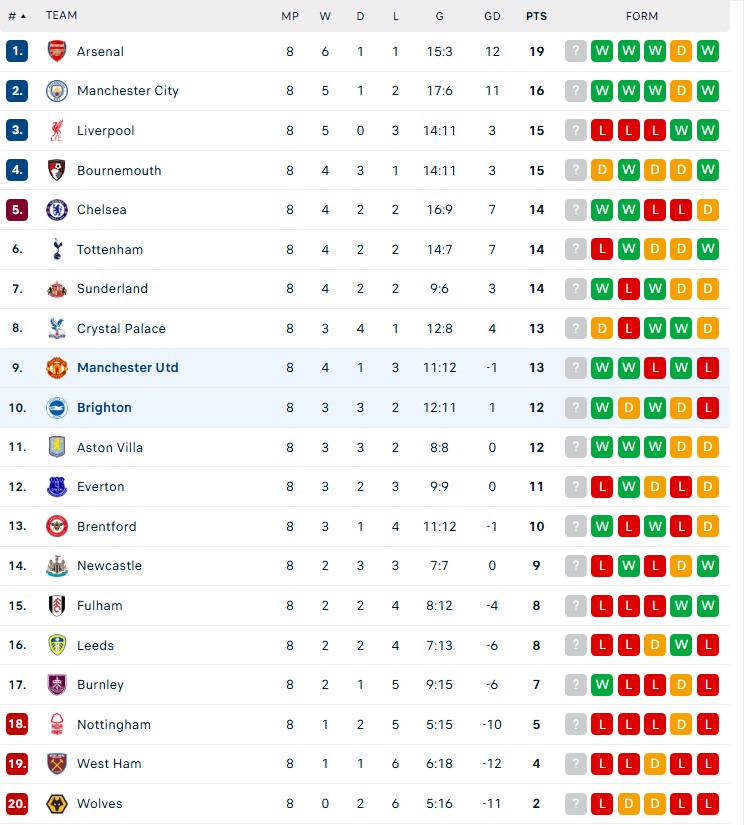Click the Arsenal club crest icon
744x825 pixels.
56,52
